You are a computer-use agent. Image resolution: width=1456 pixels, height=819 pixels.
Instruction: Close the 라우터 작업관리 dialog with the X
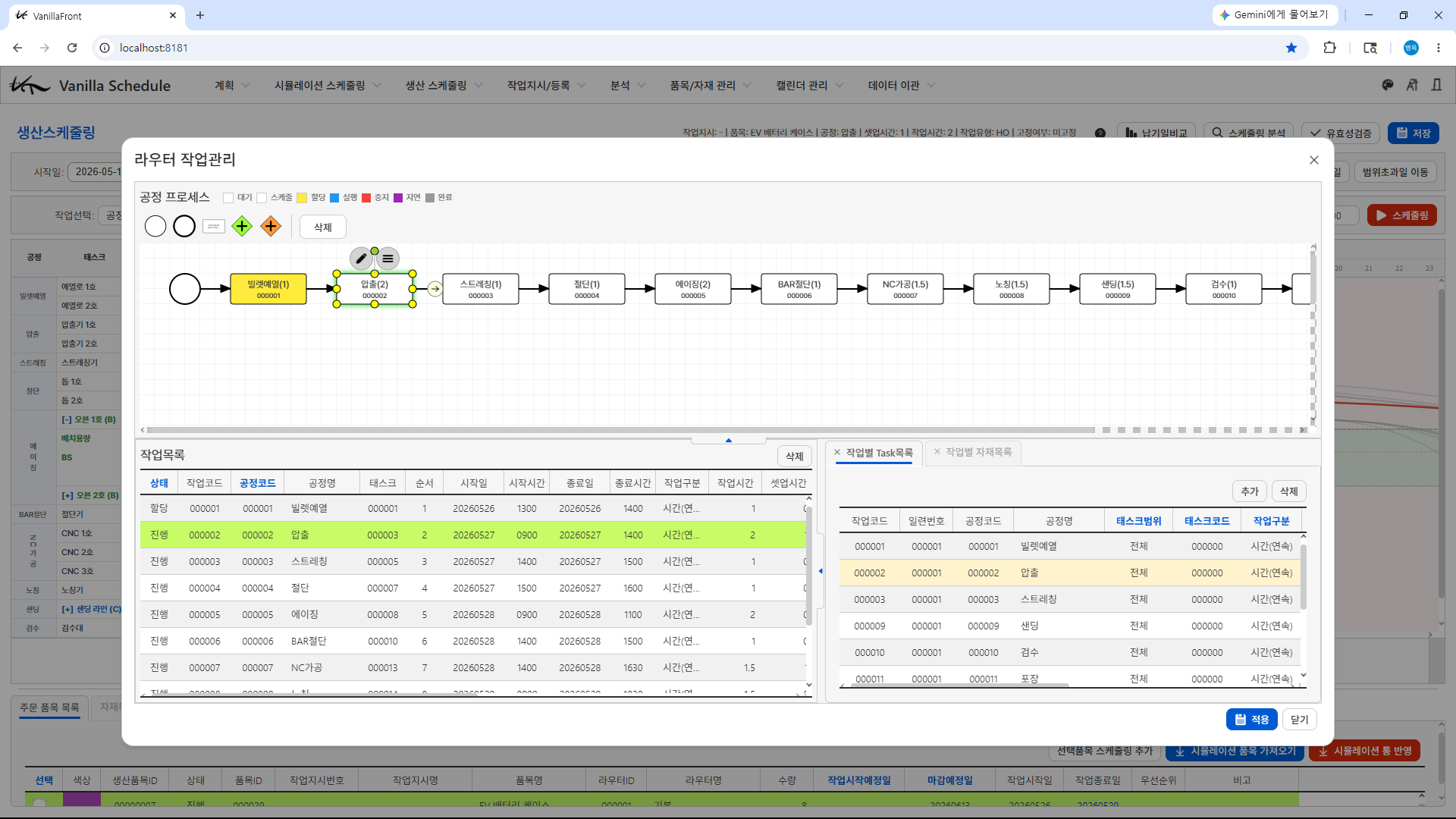click(1314, 160)
